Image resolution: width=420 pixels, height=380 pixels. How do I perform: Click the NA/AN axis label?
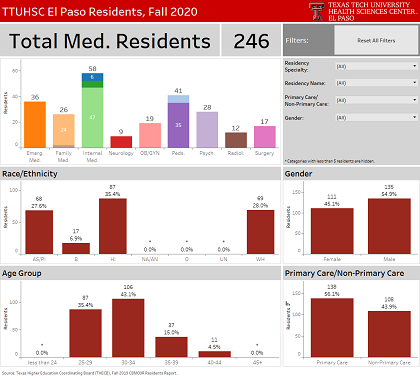(x=150, y=259)
